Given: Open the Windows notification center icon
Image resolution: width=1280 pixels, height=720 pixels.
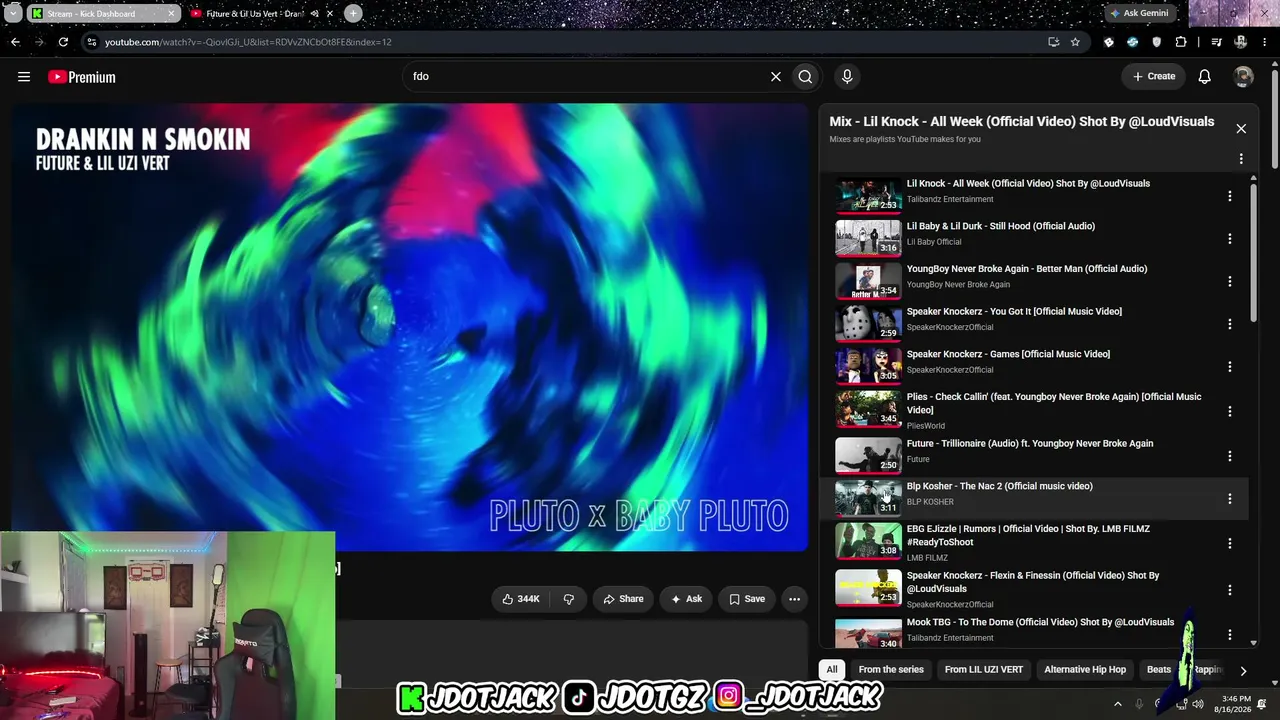Looking at the screenshot, I should click(1262, 704).
